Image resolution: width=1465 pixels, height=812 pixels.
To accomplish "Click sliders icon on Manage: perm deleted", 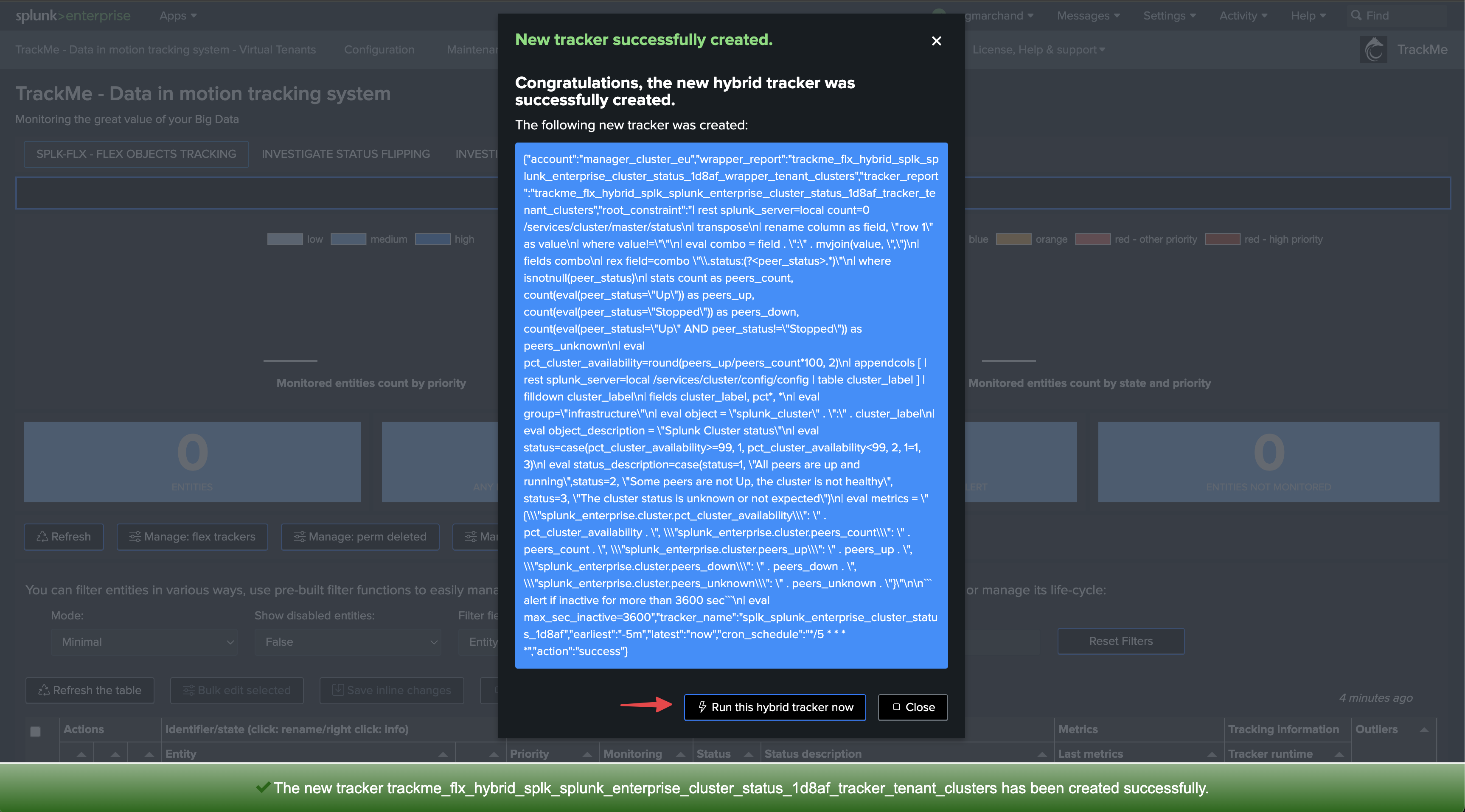I will (x=299, y=536).
